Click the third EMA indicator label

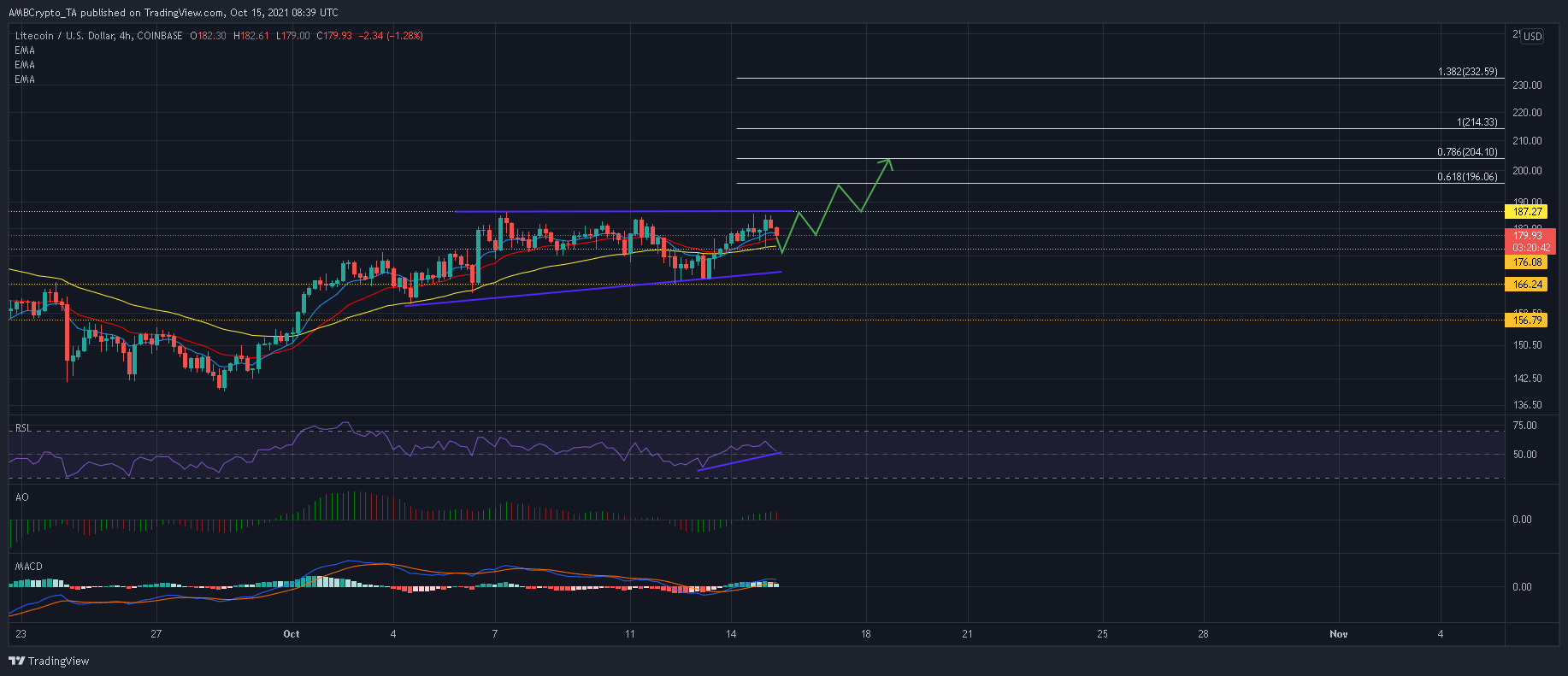pos(25,79)
